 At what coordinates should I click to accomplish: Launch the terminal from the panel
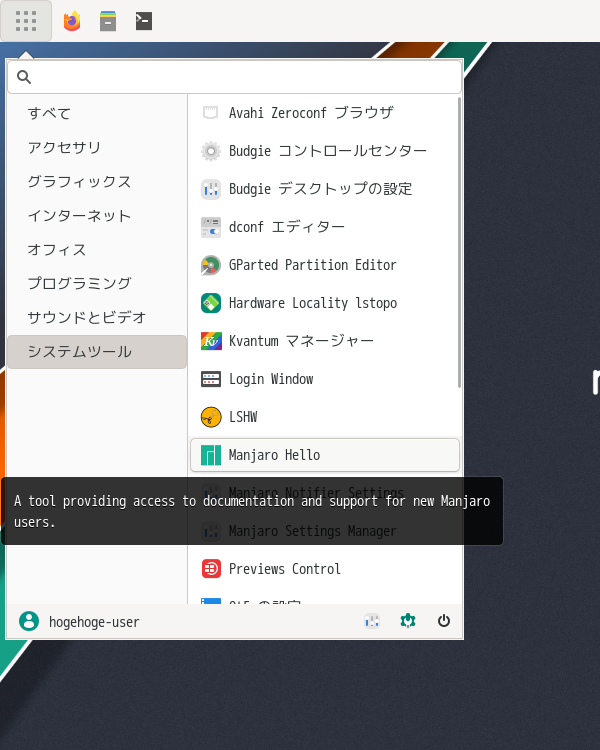click(x=144, y=21)
